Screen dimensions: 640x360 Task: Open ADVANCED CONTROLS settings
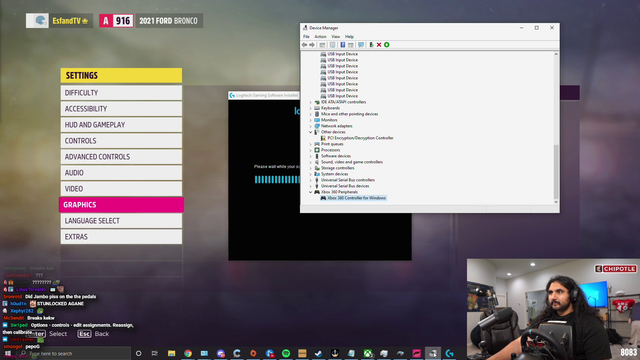(121, 157)
